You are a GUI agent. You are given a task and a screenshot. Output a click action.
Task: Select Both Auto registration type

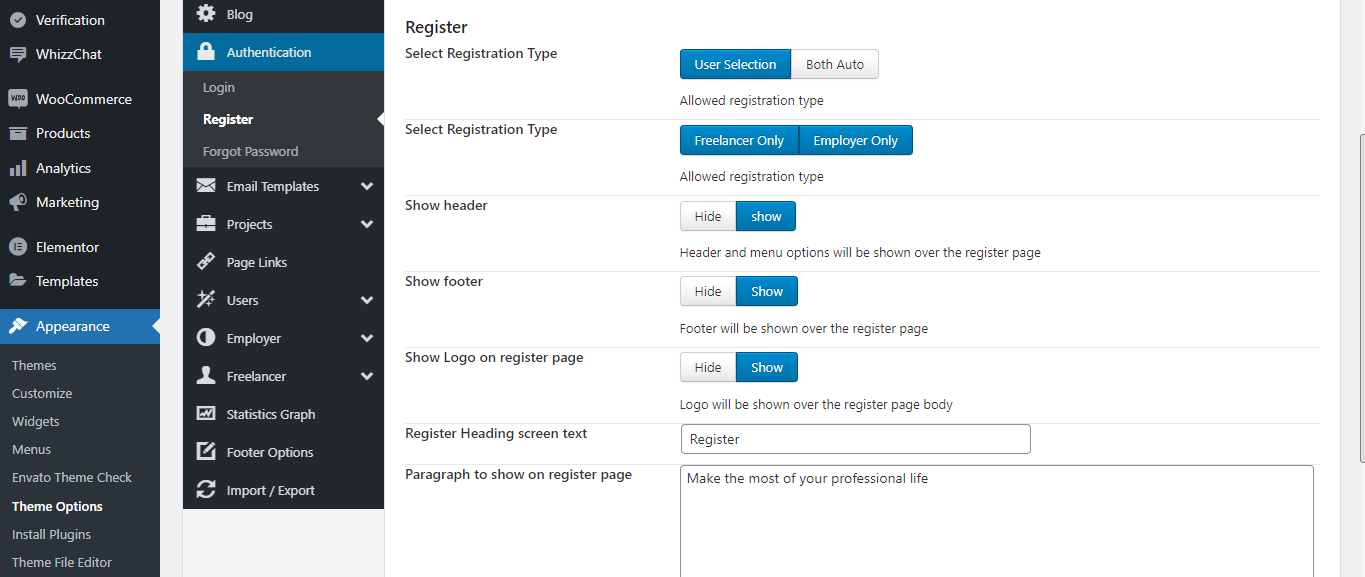point(835,64)
